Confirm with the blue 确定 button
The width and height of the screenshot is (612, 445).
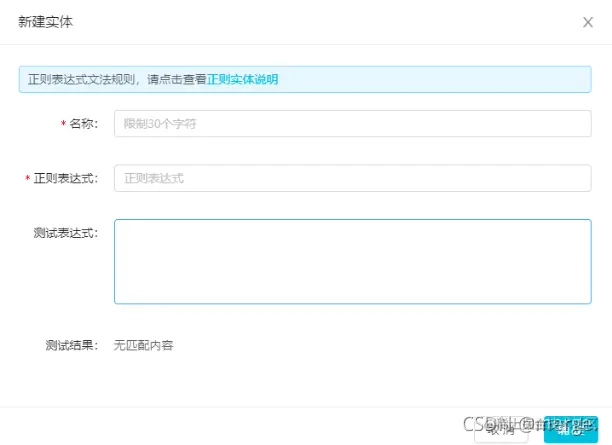[x=571, y=430]
